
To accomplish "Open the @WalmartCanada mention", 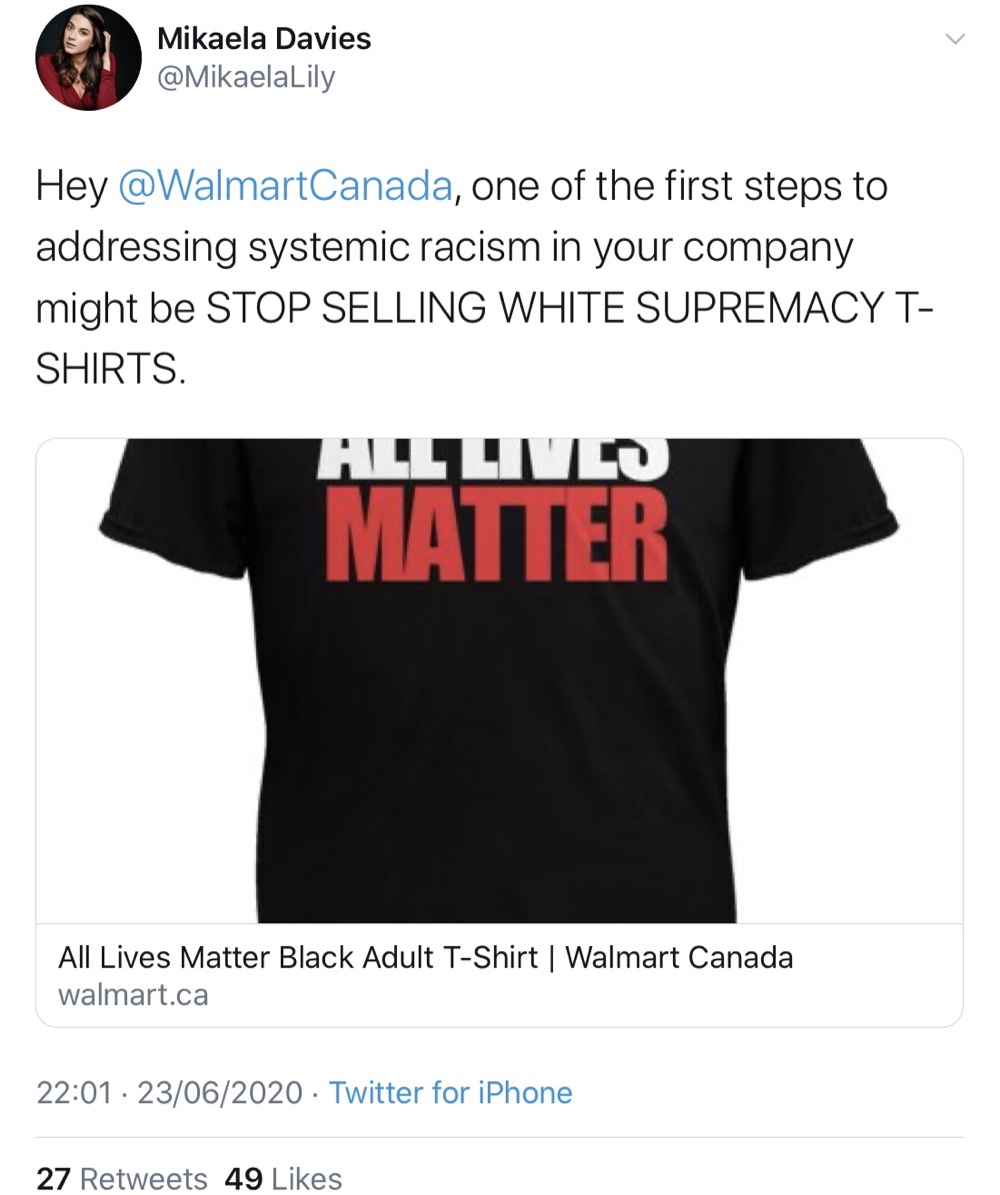I will pyautogui.click(x=285, y=186).
